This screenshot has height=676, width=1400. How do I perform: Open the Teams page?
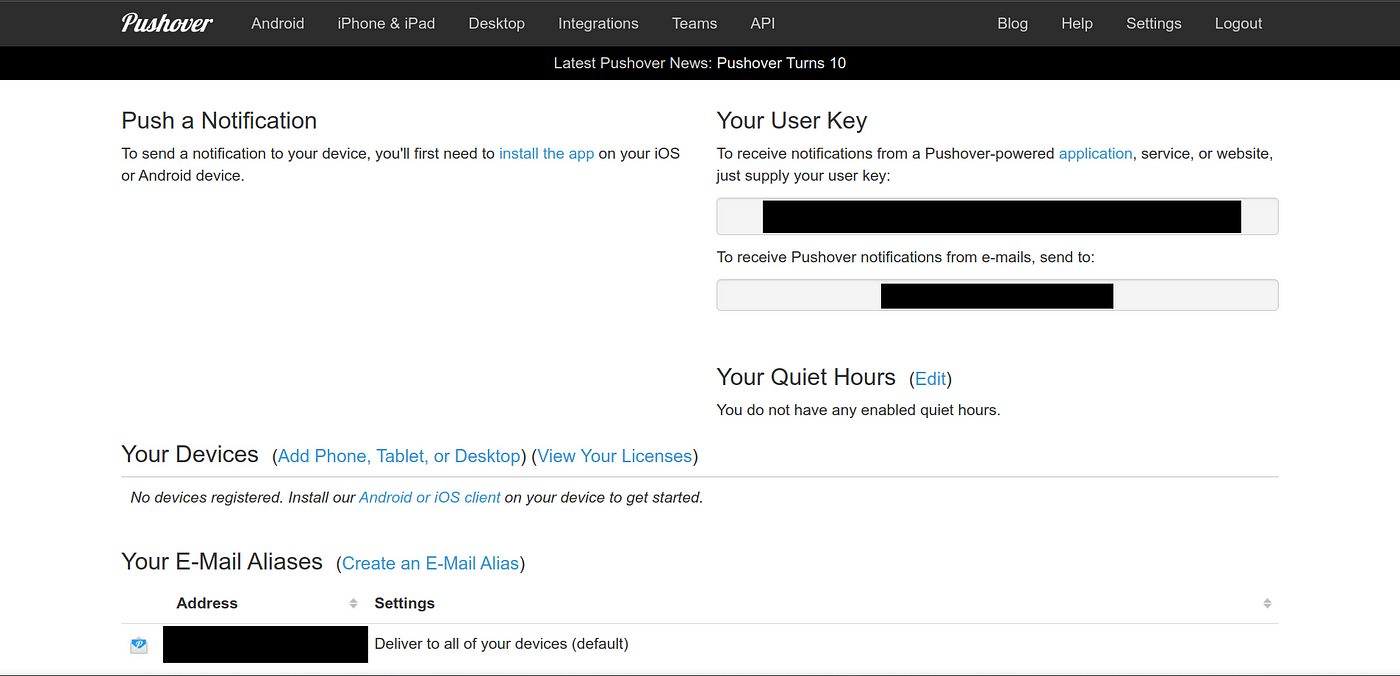[694, 23]
